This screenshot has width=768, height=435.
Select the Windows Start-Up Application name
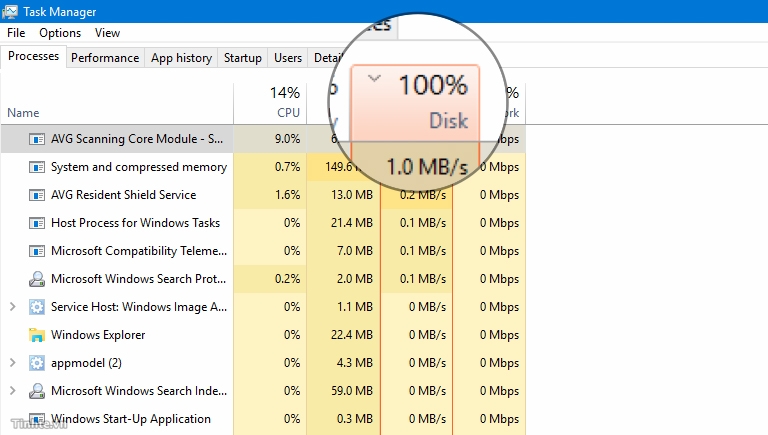[x=131, y=419]
